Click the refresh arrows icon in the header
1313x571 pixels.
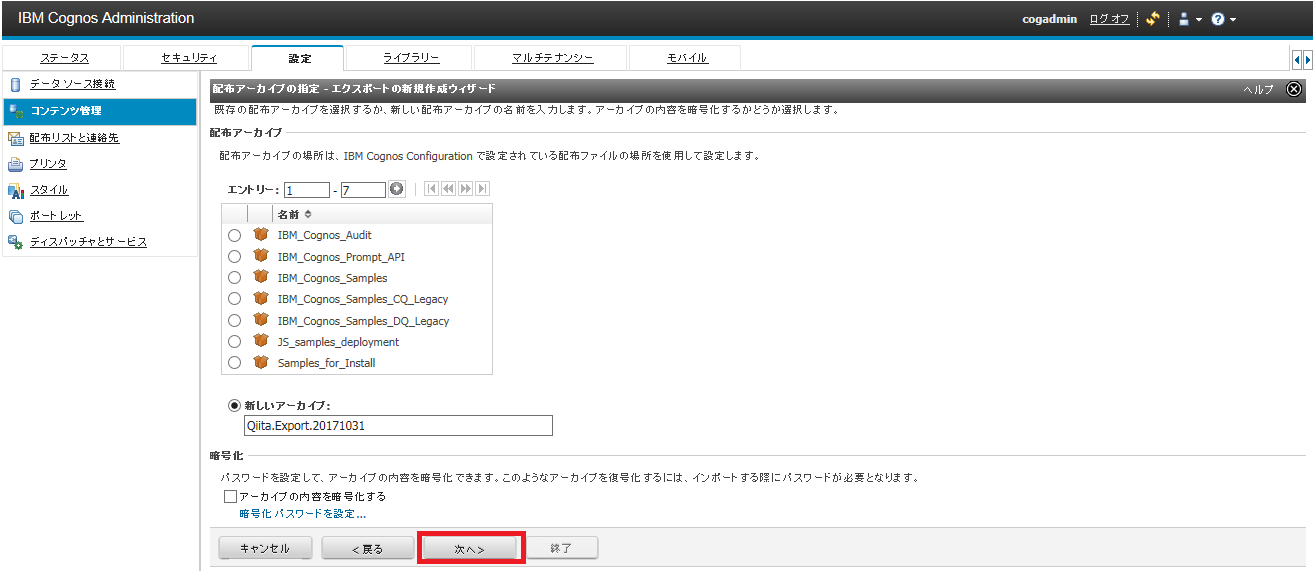(x=1152, y=19)
